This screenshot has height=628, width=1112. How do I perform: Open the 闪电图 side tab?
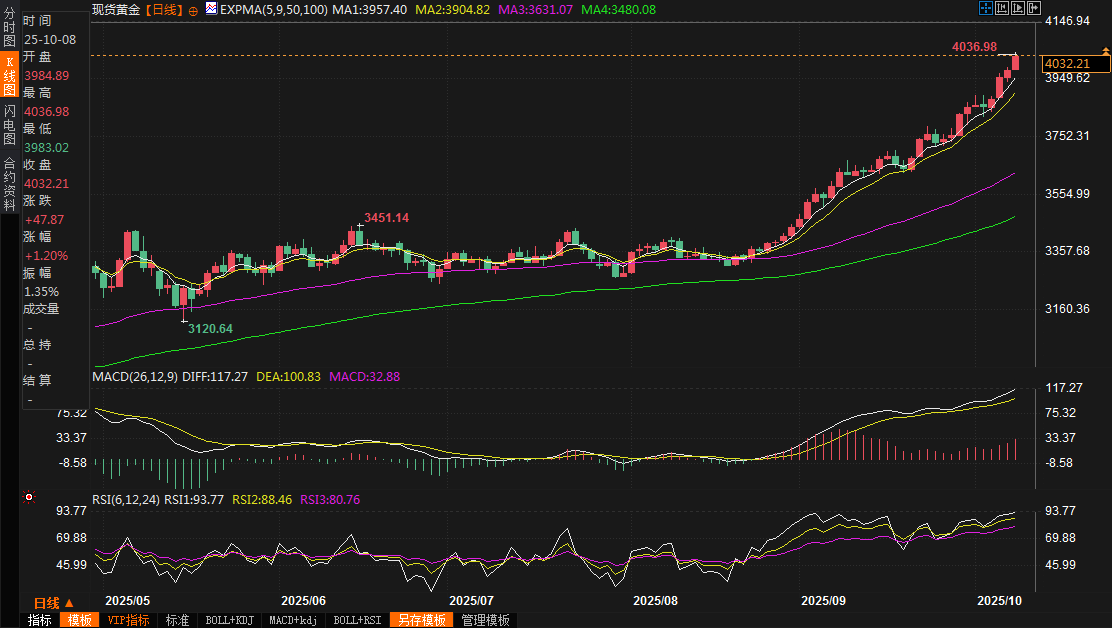pyautogui.click(x=9, y=124)
